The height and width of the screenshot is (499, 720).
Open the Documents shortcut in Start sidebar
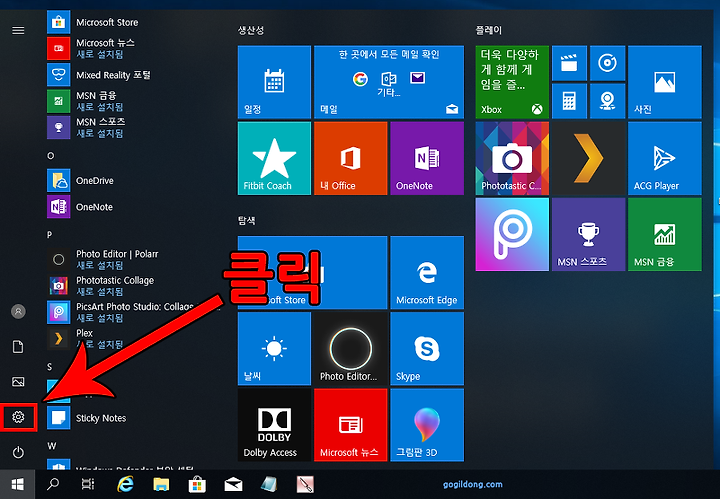click(18, 347)
